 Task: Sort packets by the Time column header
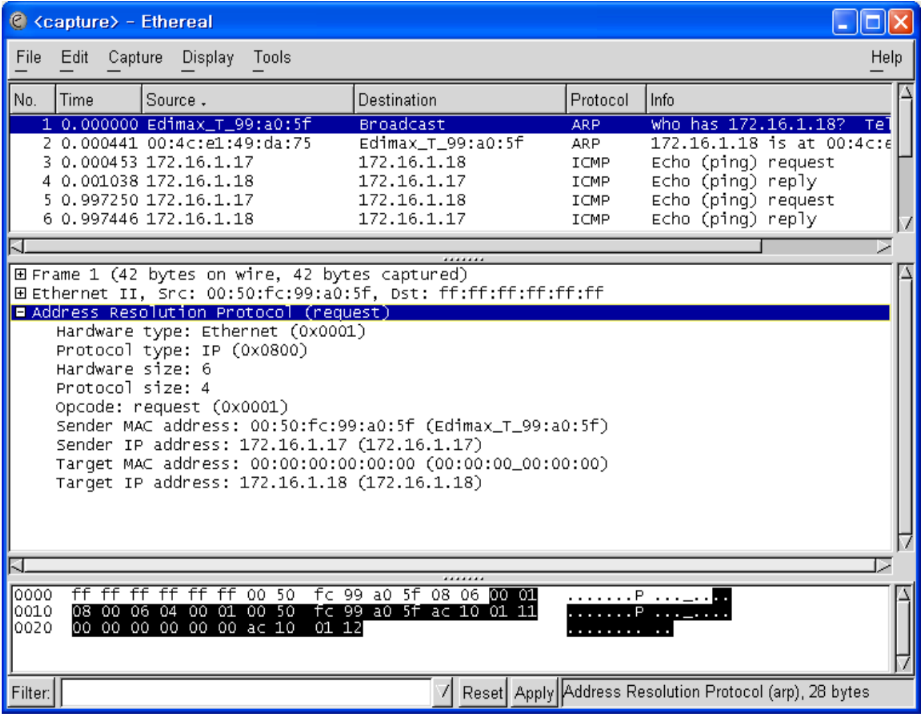pyautogui.click(x=98, y=99)
